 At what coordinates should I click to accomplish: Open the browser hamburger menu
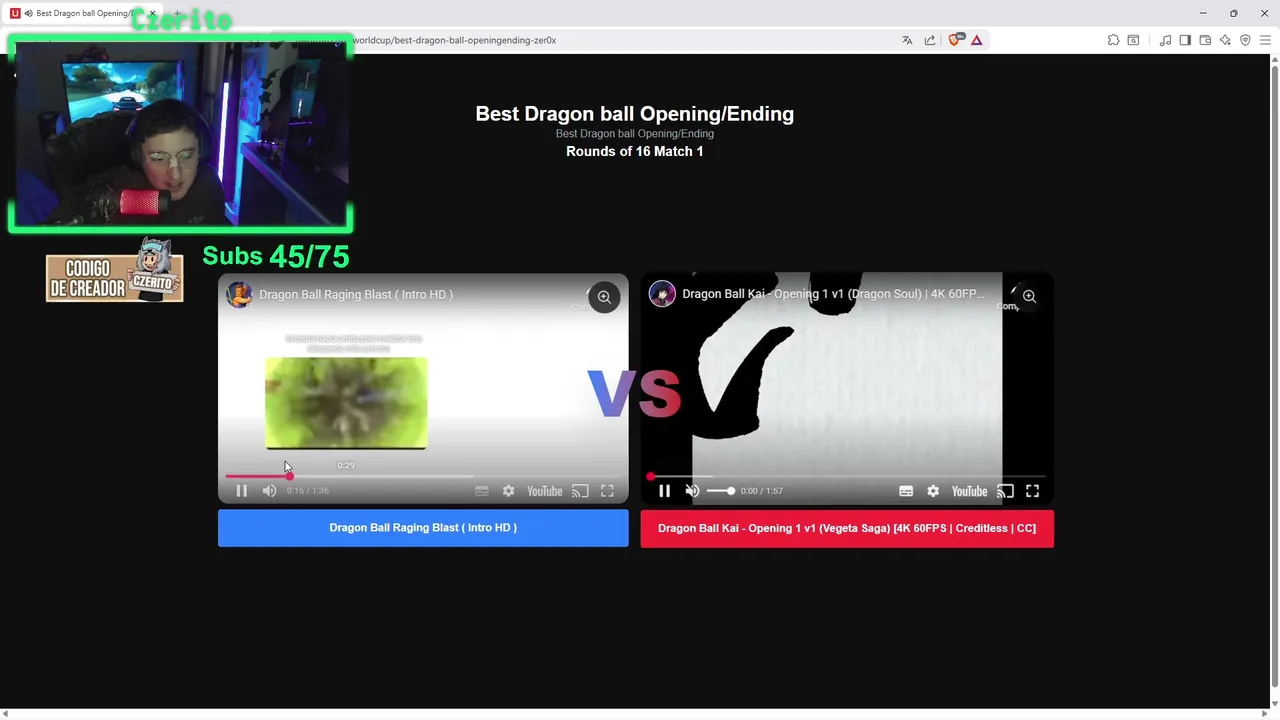pos(1265,40)
